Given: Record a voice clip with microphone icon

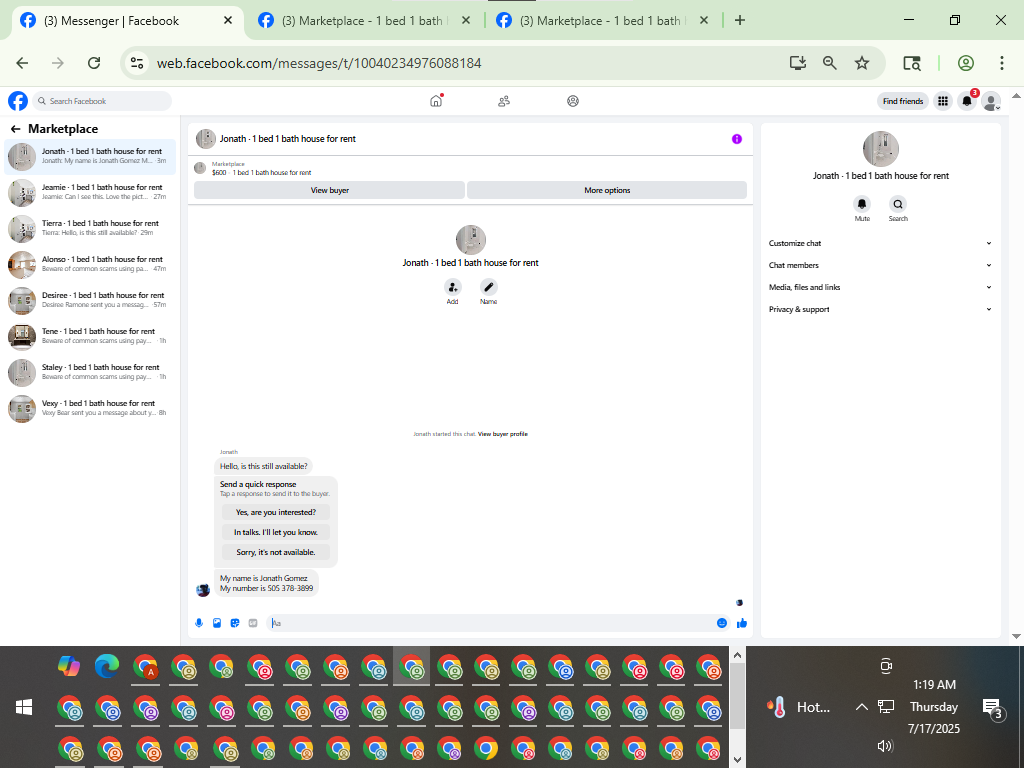Looking at the screenshot, I should click(199, 623).
